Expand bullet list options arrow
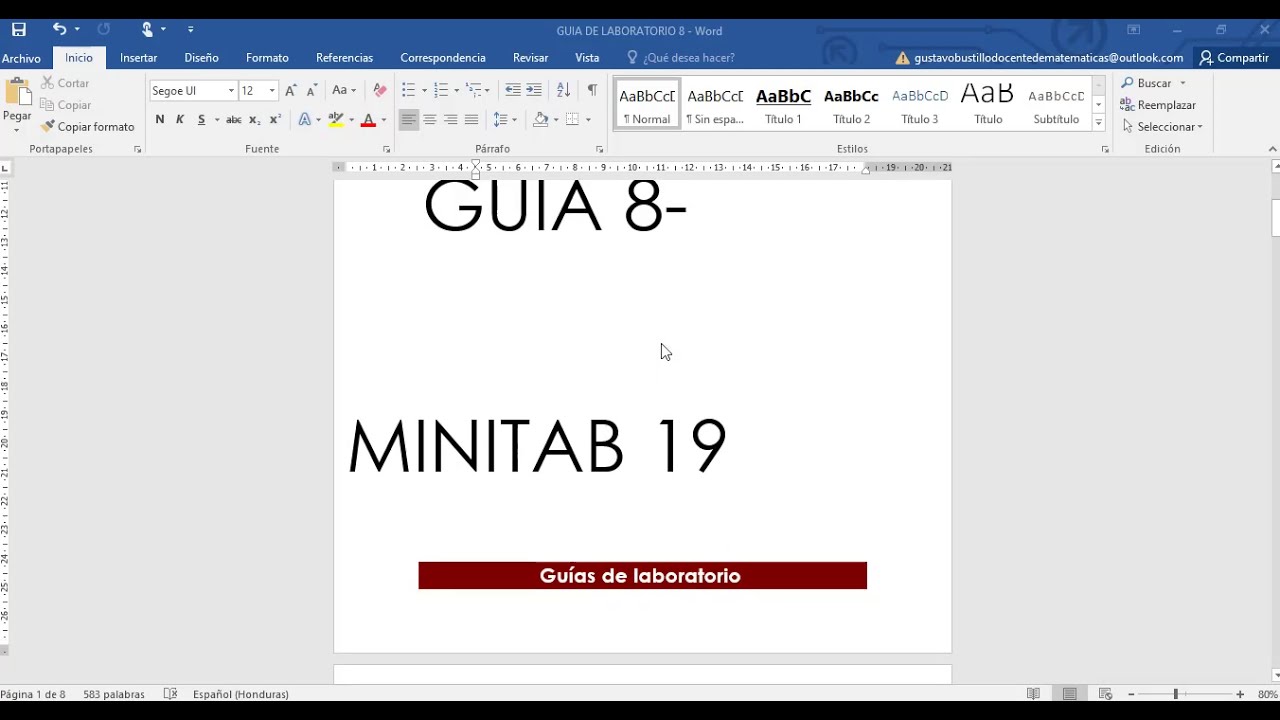Viewport: 1280px width, 720px height. click(x=424, y=91)
